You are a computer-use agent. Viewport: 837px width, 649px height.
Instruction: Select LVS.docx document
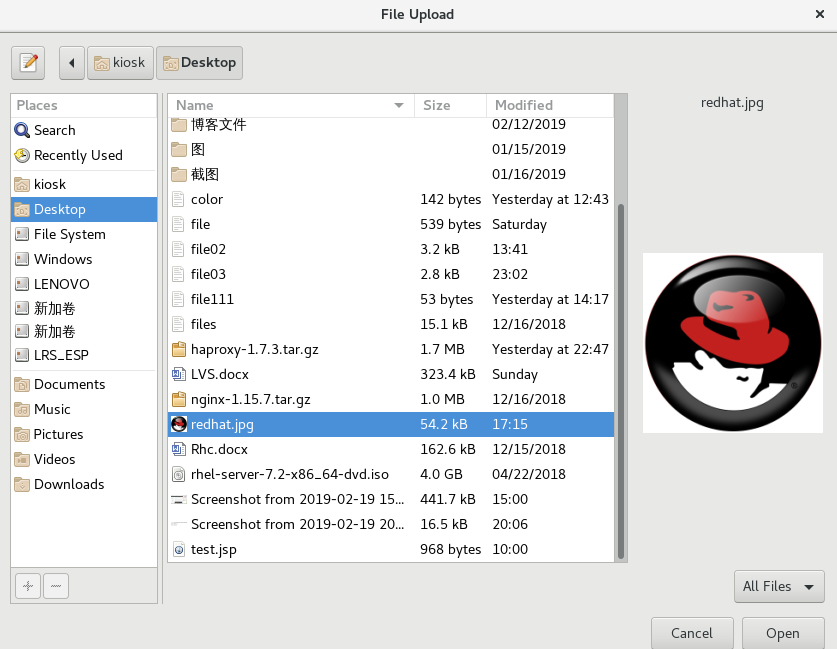tap(391, 375)
